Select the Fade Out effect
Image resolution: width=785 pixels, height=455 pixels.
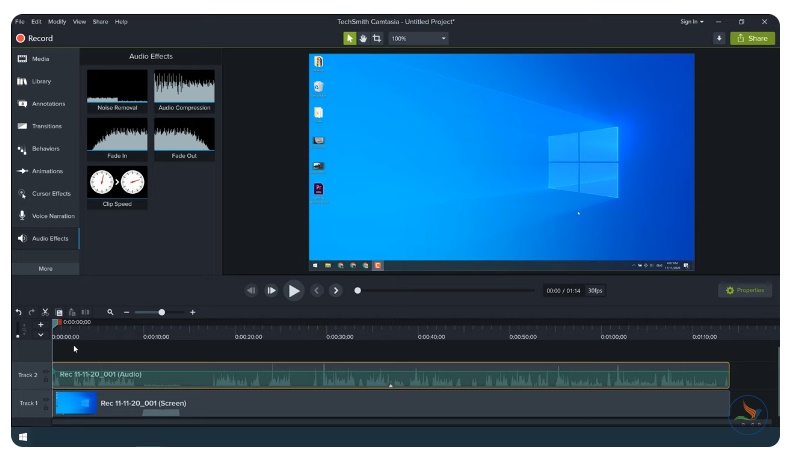(x=184, y=139)
